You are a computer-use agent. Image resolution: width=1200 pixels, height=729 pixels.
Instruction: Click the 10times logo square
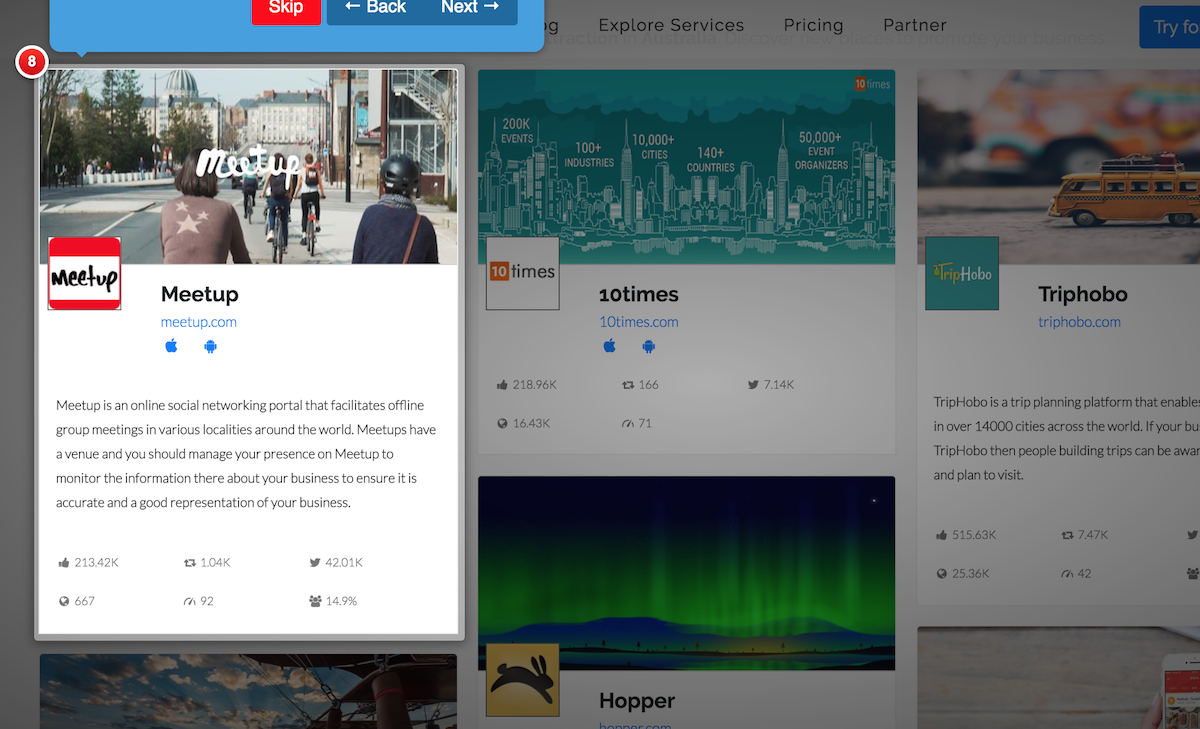coord(522,273)
